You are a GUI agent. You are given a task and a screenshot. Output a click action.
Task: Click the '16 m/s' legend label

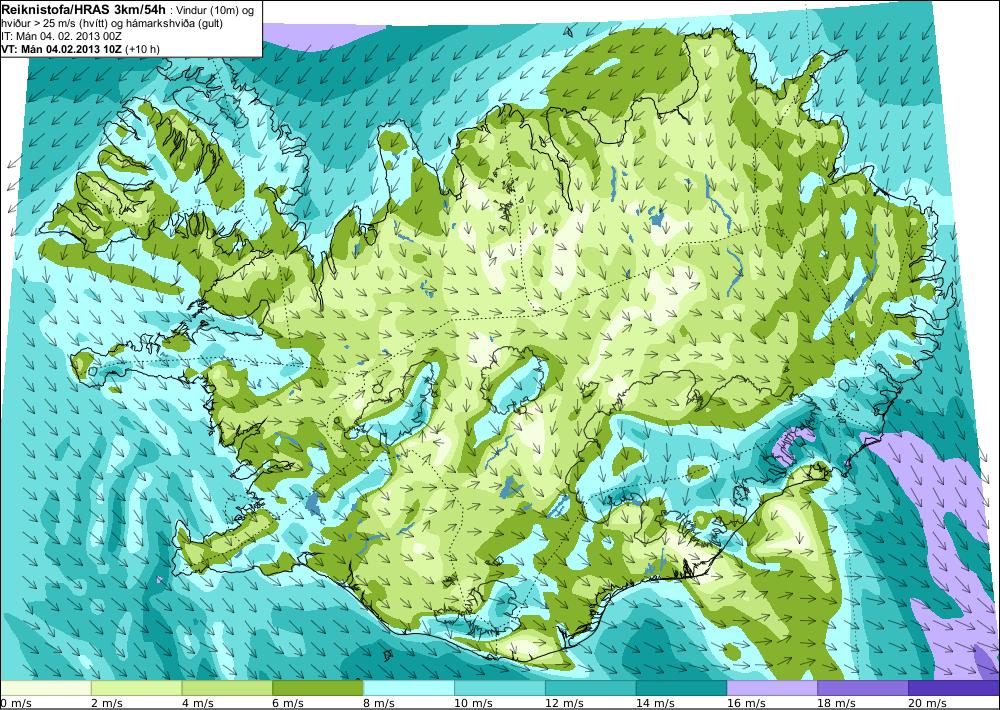747,703
